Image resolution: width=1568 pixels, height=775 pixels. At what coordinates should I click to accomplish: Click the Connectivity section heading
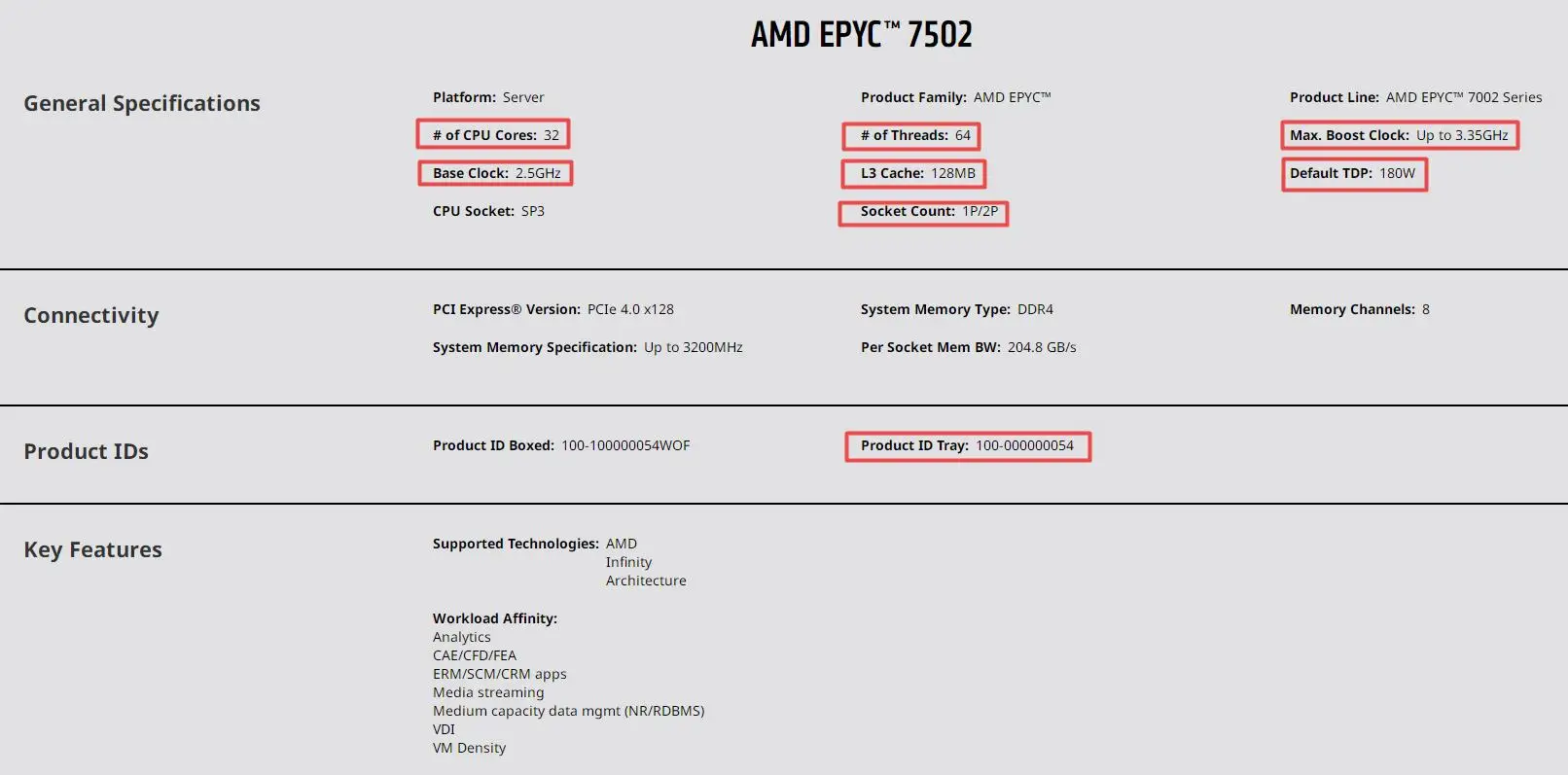(x=91, y=315)
